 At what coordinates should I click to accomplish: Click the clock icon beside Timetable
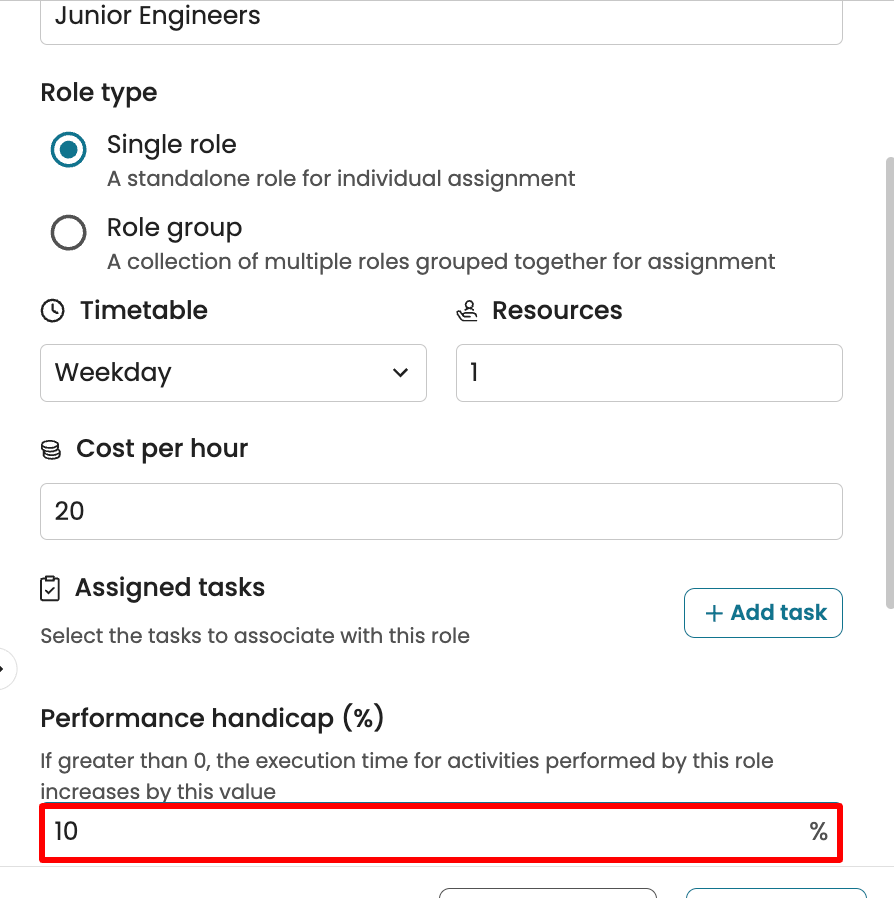click(51, 311)
